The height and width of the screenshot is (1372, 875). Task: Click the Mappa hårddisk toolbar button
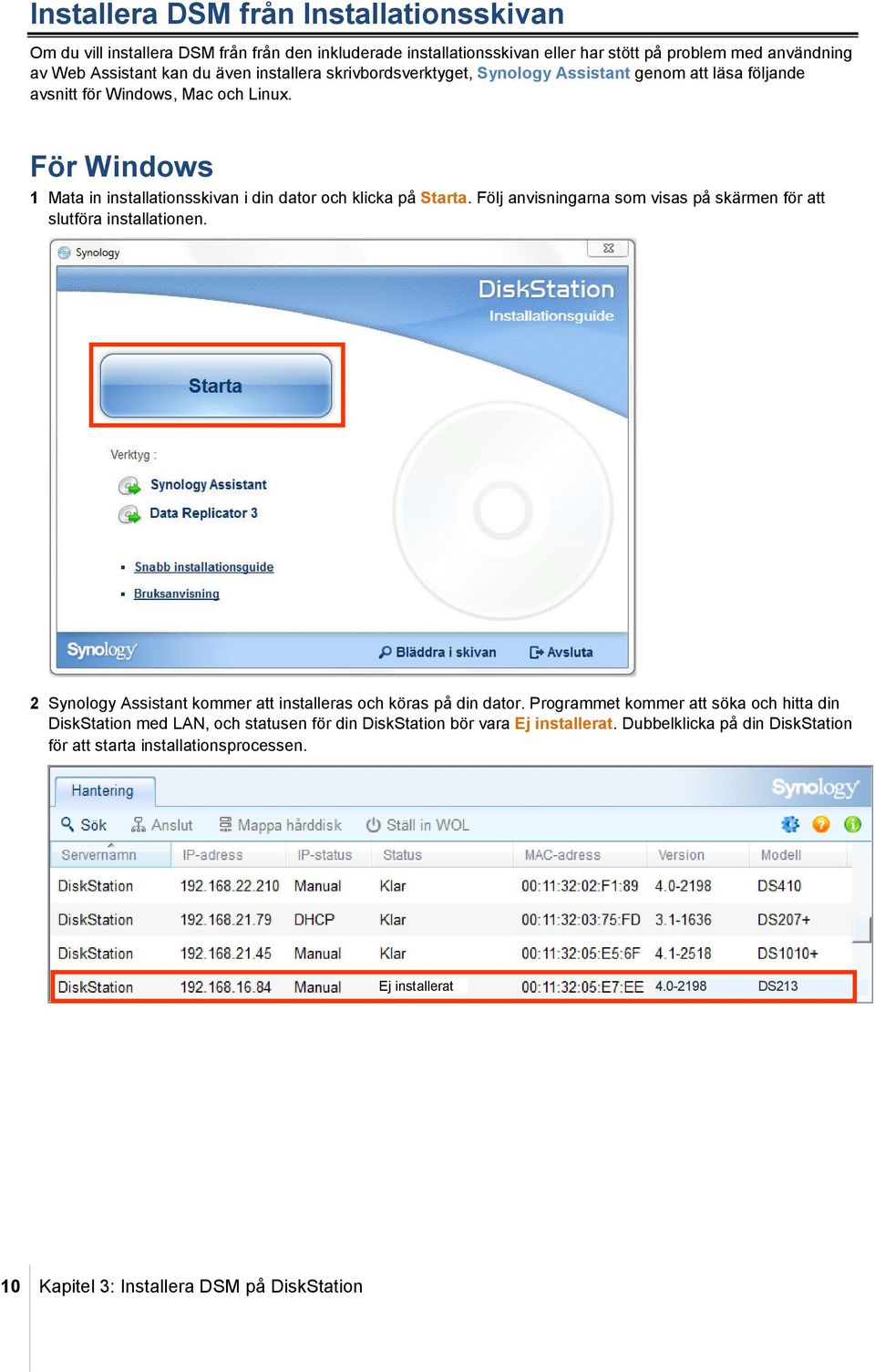click(280, 825)
